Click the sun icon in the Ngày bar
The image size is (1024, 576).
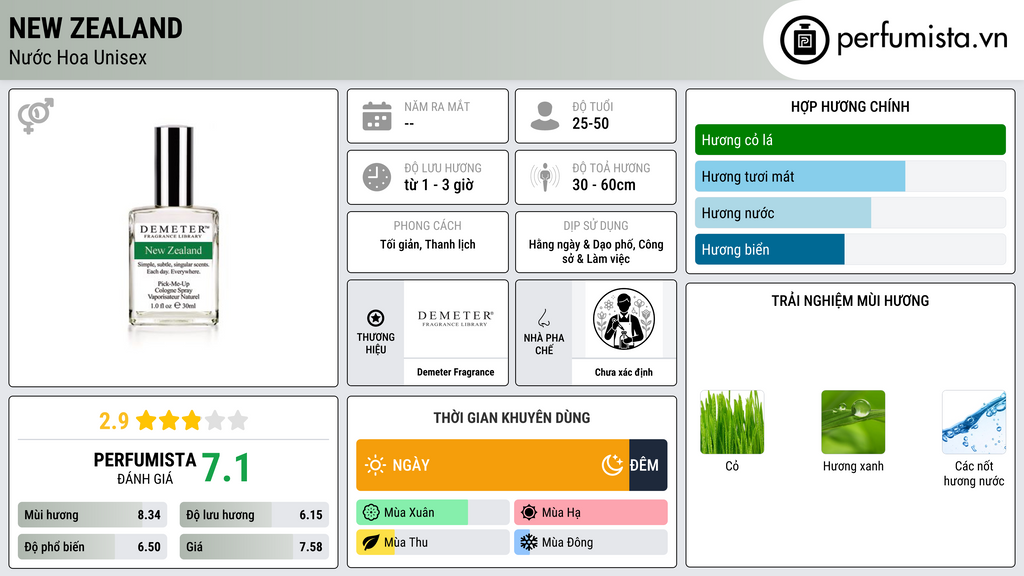(x=376, y=465)
